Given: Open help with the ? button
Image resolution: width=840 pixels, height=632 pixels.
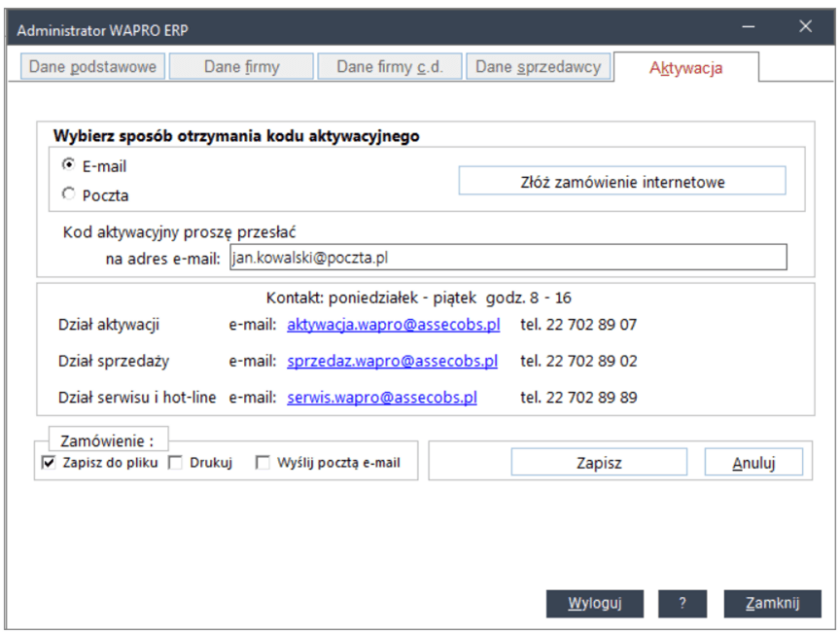Looking at the screenshot, I should tap(682, 603).
